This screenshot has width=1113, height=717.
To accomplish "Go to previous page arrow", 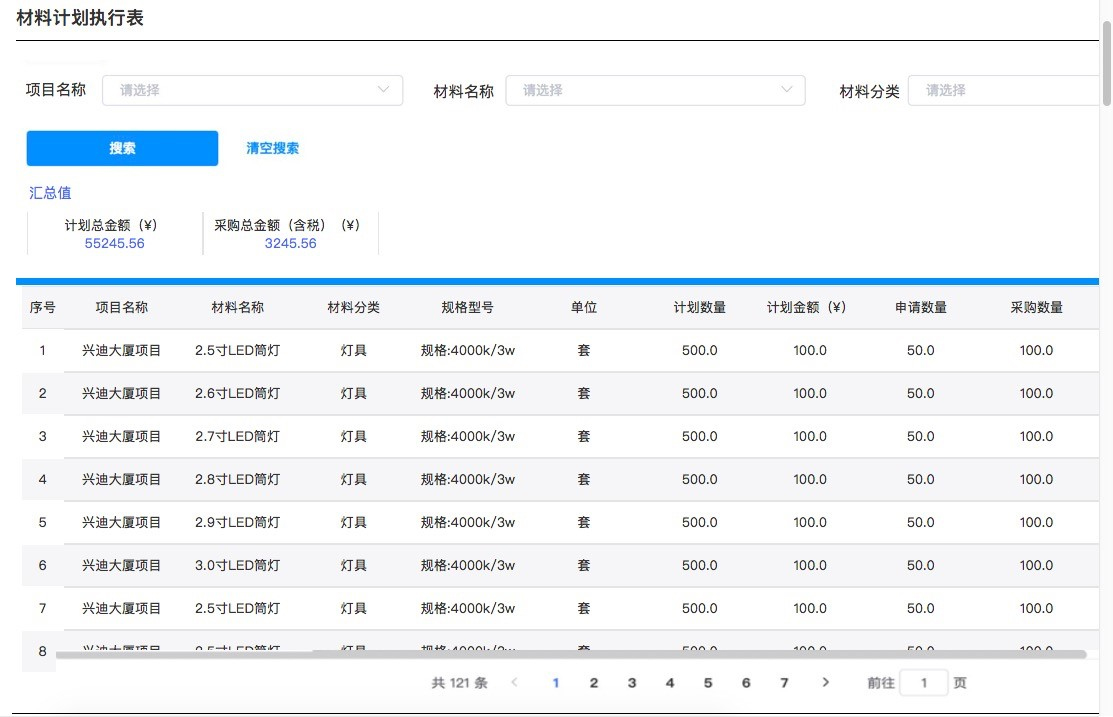I will [515, 683].
